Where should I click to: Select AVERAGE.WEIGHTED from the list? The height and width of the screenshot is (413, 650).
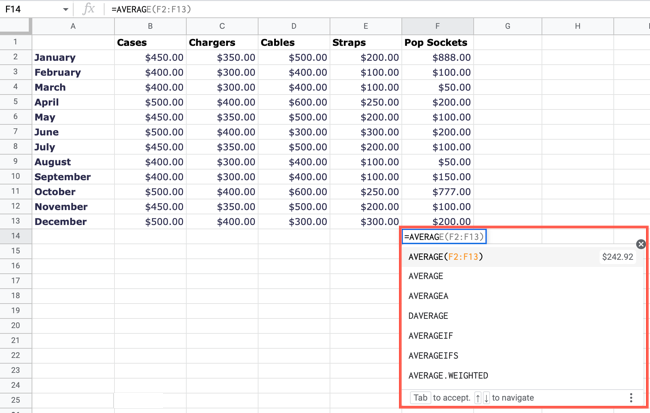448,376
